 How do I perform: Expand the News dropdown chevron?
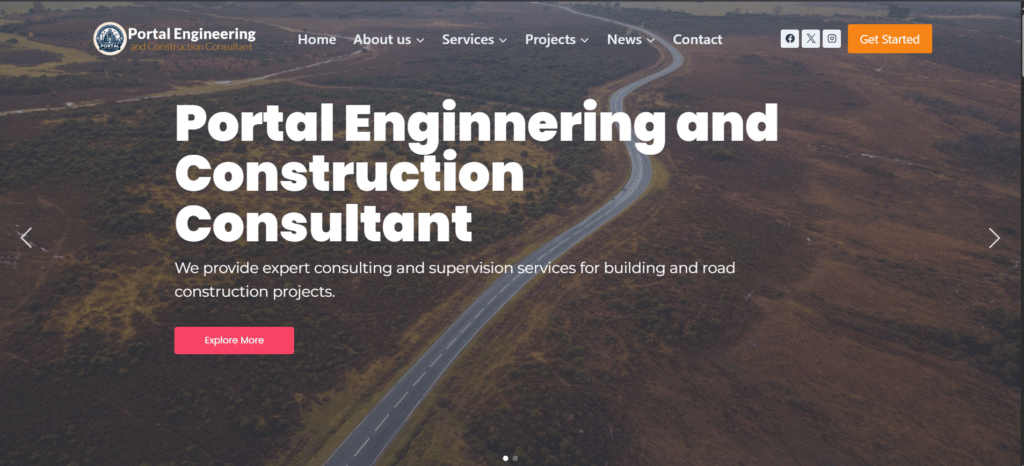[650, 40]
